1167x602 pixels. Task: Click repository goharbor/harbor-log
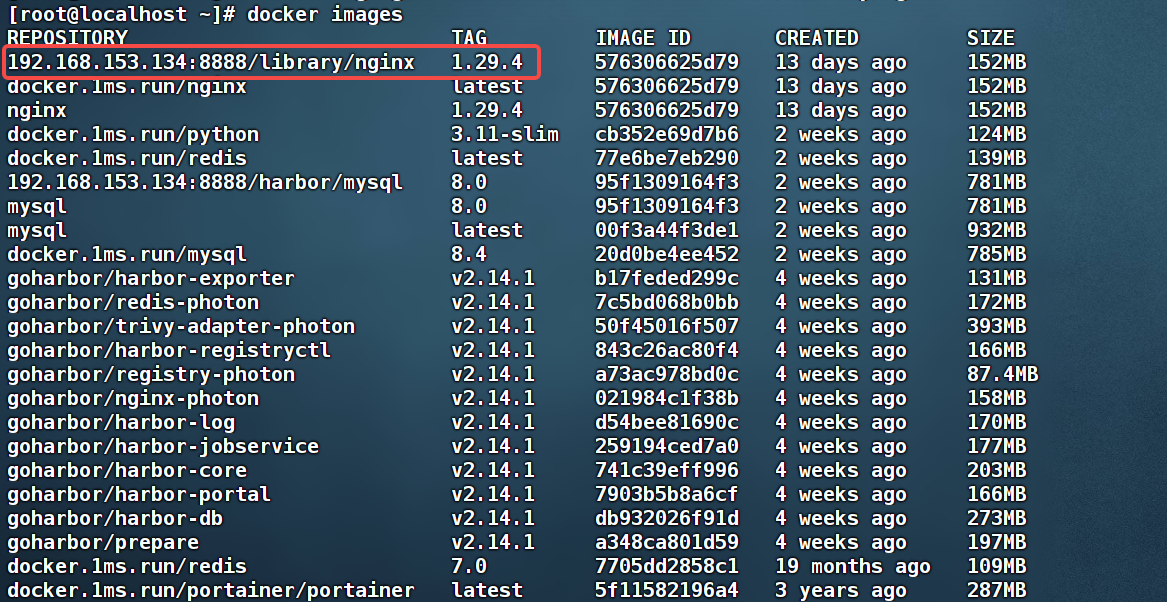point(121,423)
